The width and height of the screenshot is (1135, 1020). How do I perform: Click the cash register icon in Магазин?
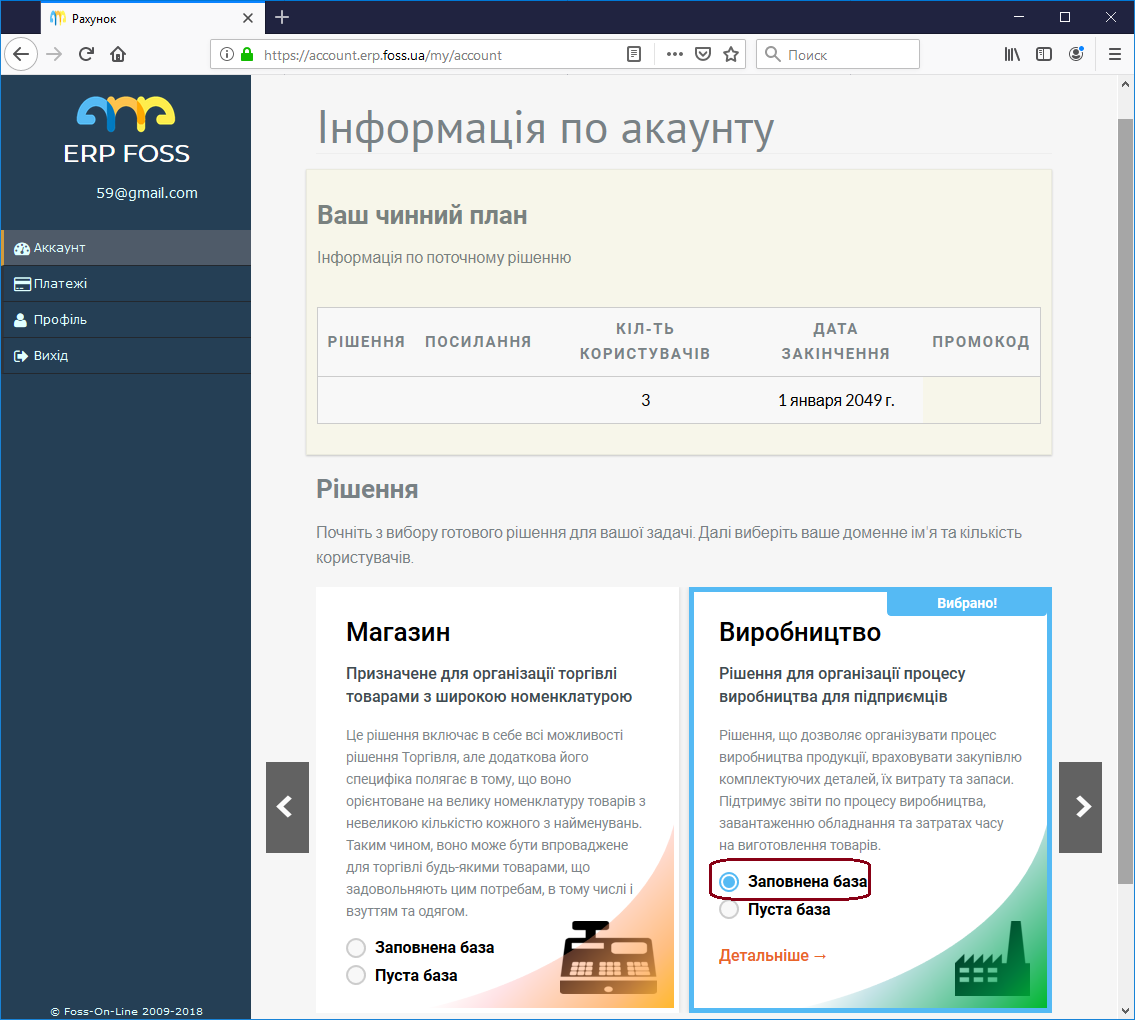click(x=609, y=957)
